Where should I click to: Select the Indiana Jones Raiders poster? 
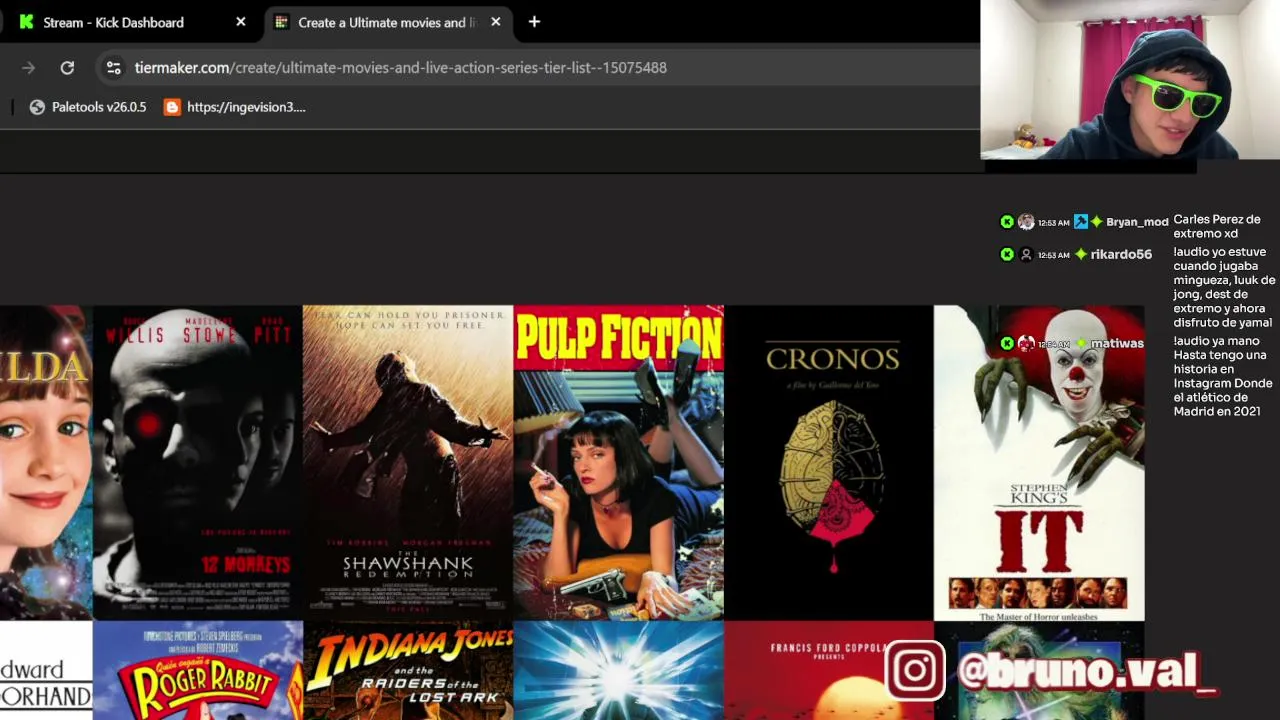pos(408,671)
